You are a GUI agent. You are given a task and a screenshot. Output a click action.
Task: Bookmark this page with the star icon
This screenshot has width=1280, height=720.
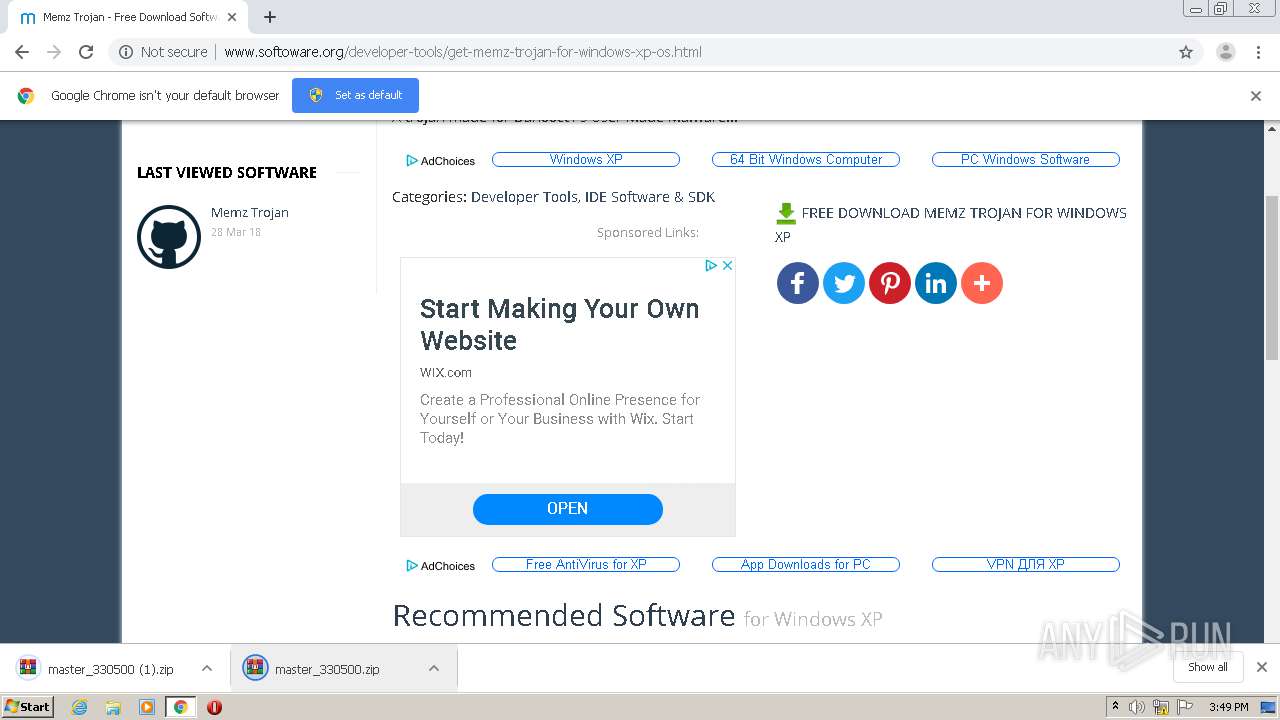pos(1186,52)
